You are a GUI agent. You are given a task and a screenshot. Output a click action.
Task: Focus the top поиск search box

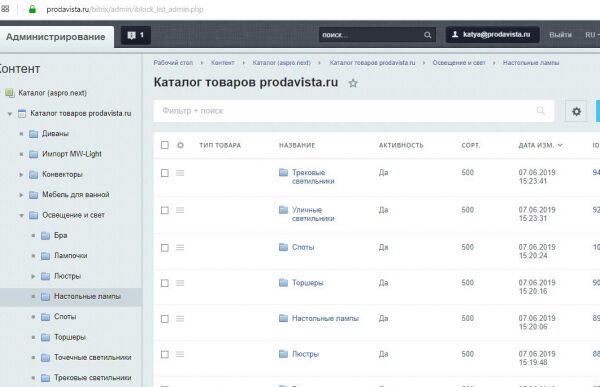coord(377,35)
